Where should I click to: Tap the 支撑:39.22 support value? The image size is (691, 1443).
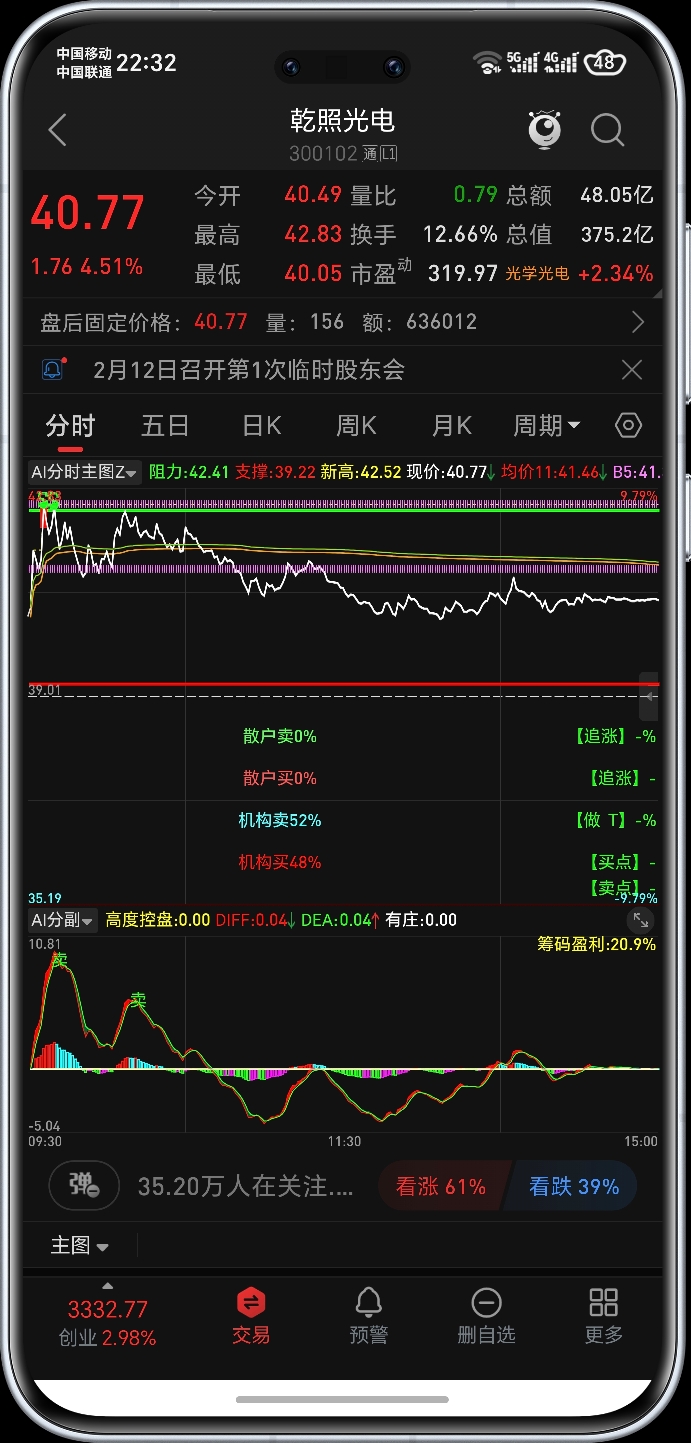pyautogui.click(x=275, y=472)
